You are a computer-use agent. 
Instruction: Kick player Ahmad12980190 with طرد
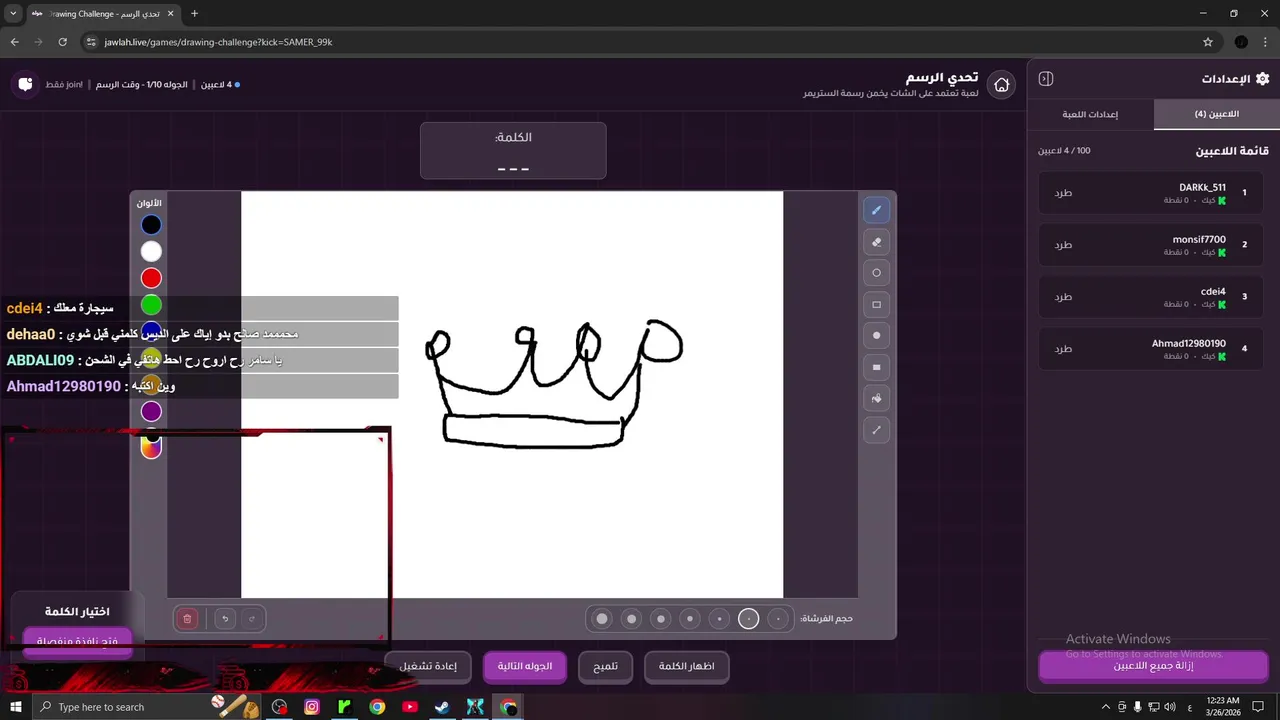pyautogui.click(x=1063, y=349)
